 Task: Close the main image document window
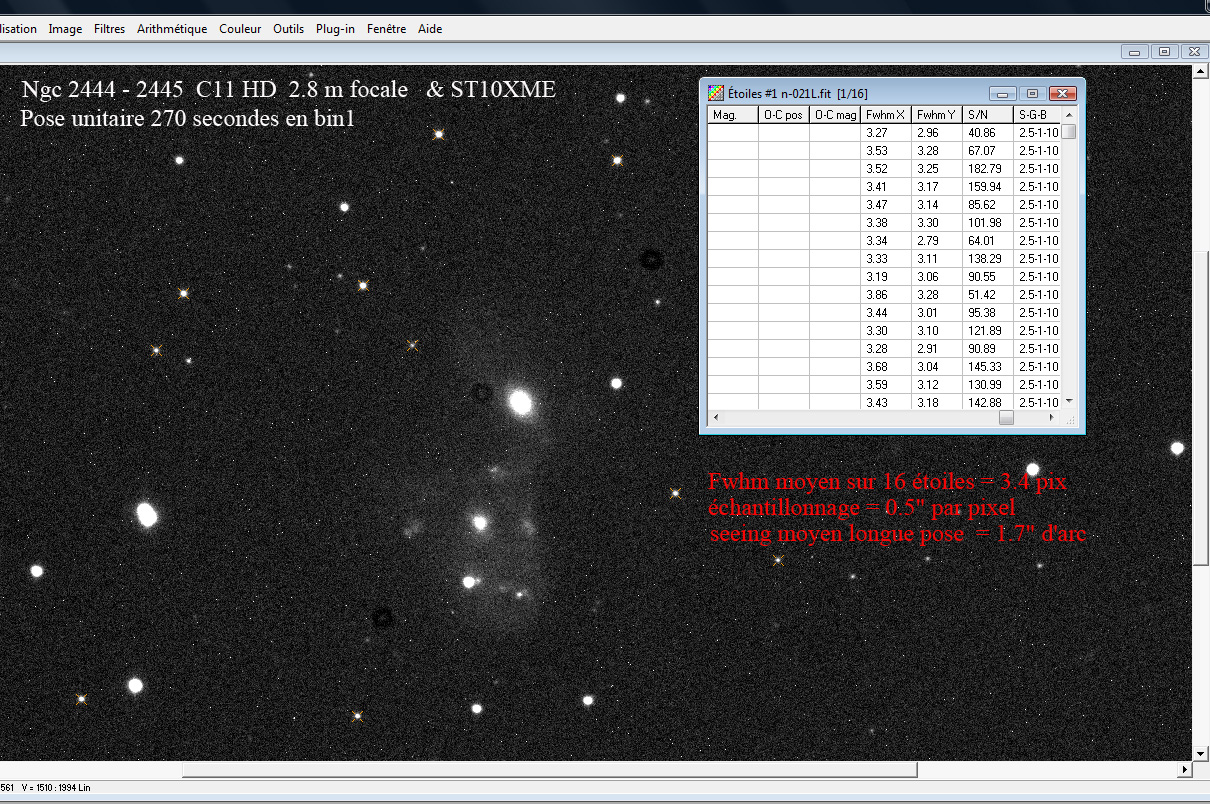coord(1195,52)
